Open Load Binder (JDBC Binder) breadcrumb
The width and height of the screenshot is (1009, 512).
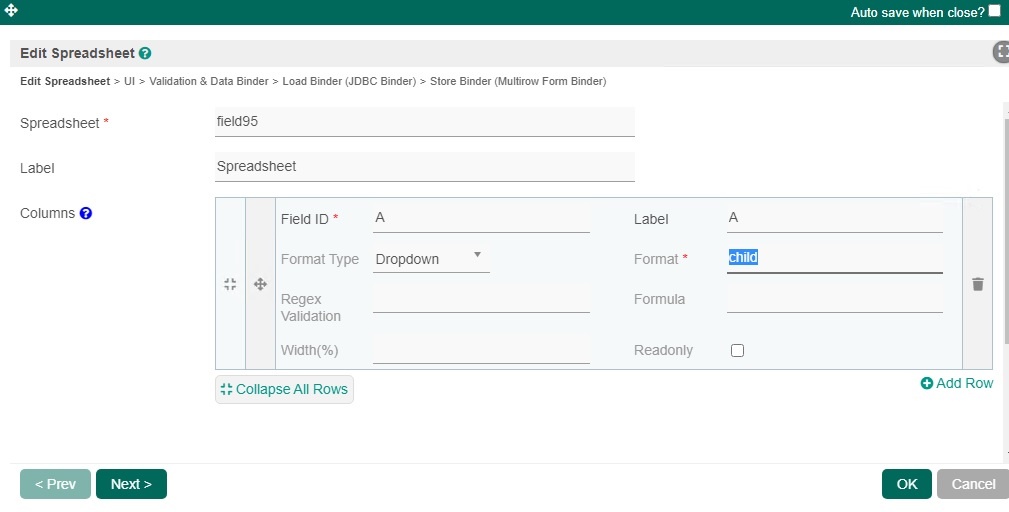point(349,81)
